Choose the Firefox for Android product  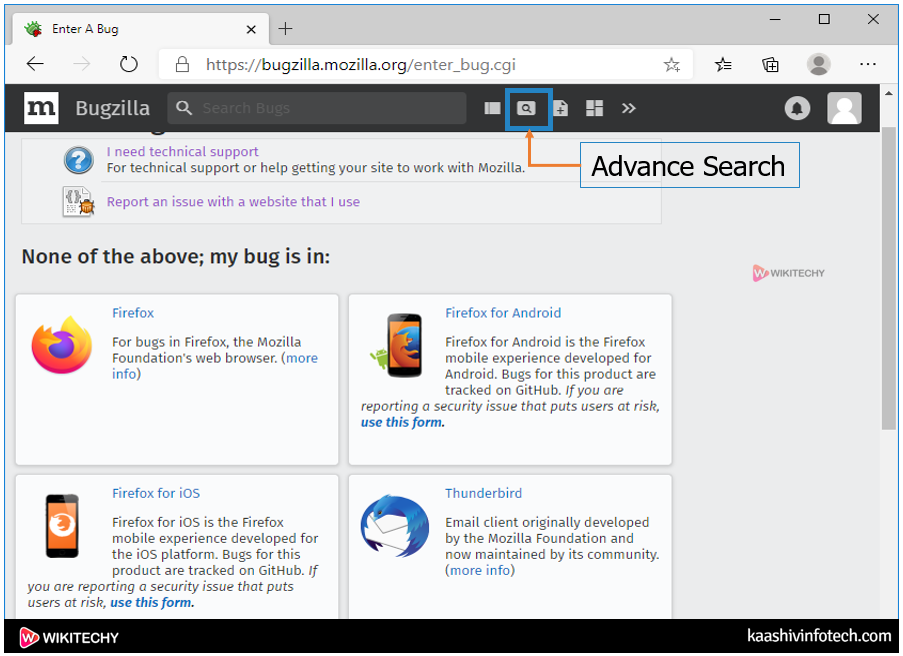click(x=503, y=313)
